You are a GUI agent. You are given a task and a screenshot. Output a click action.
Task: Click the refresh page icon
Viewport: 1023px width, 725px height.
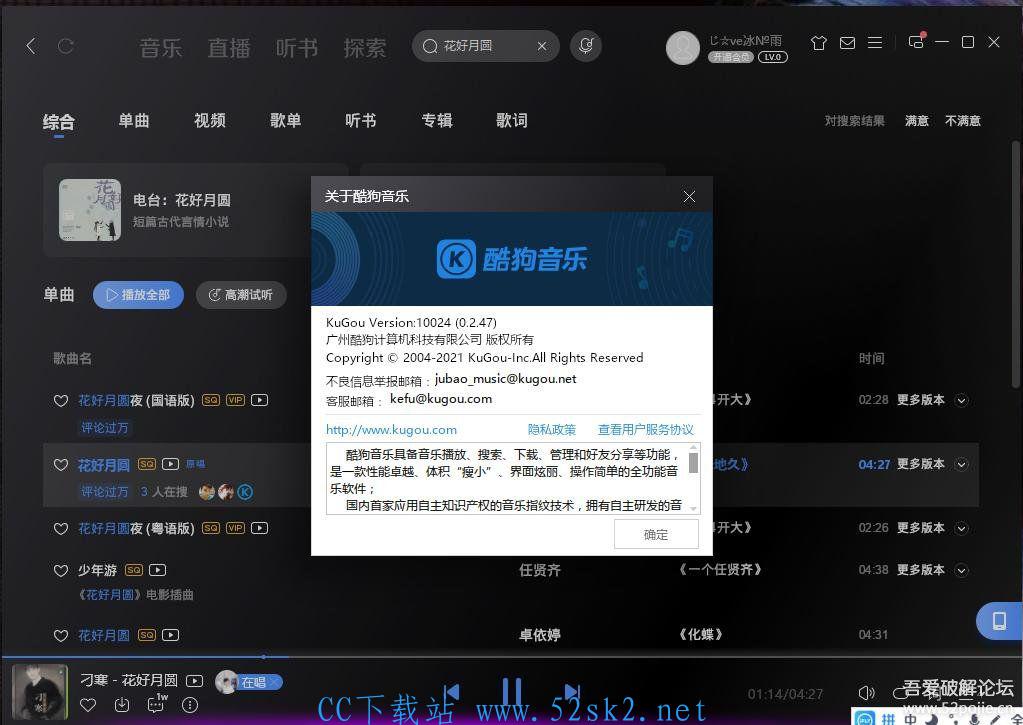[65, 46]
